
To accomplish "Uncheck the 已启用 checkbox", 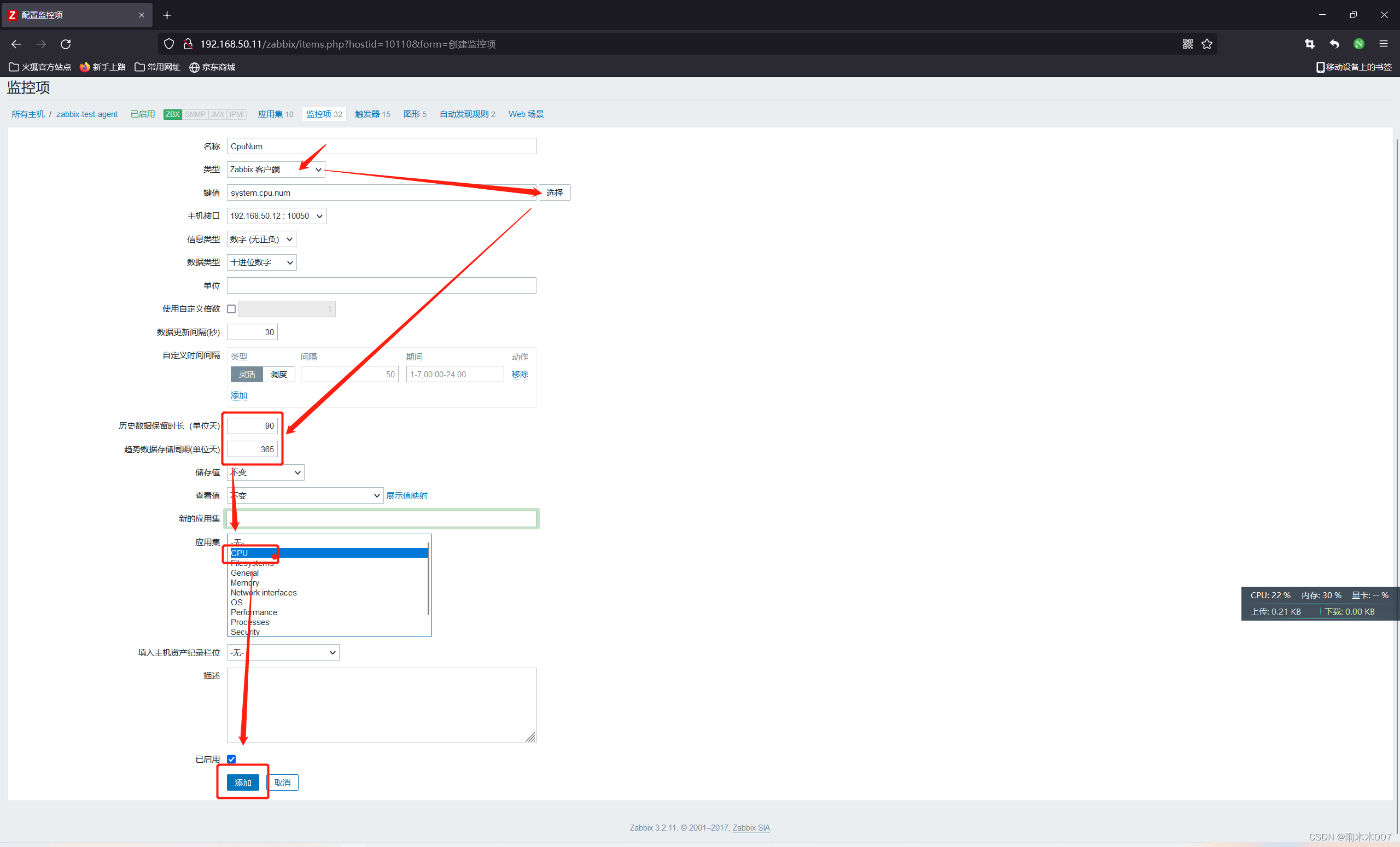I will tap(231, 759).
